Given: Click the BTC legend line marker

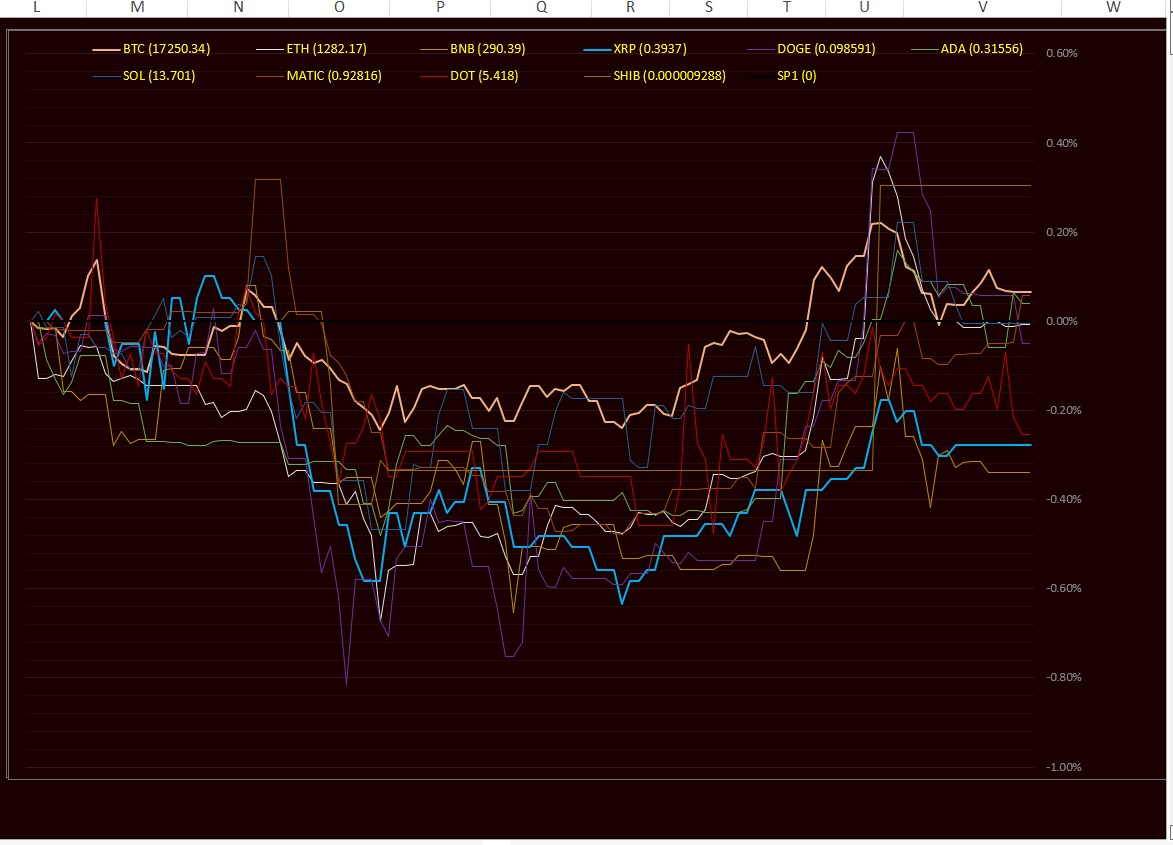Looking at the screenshot, I should [106, 49].
